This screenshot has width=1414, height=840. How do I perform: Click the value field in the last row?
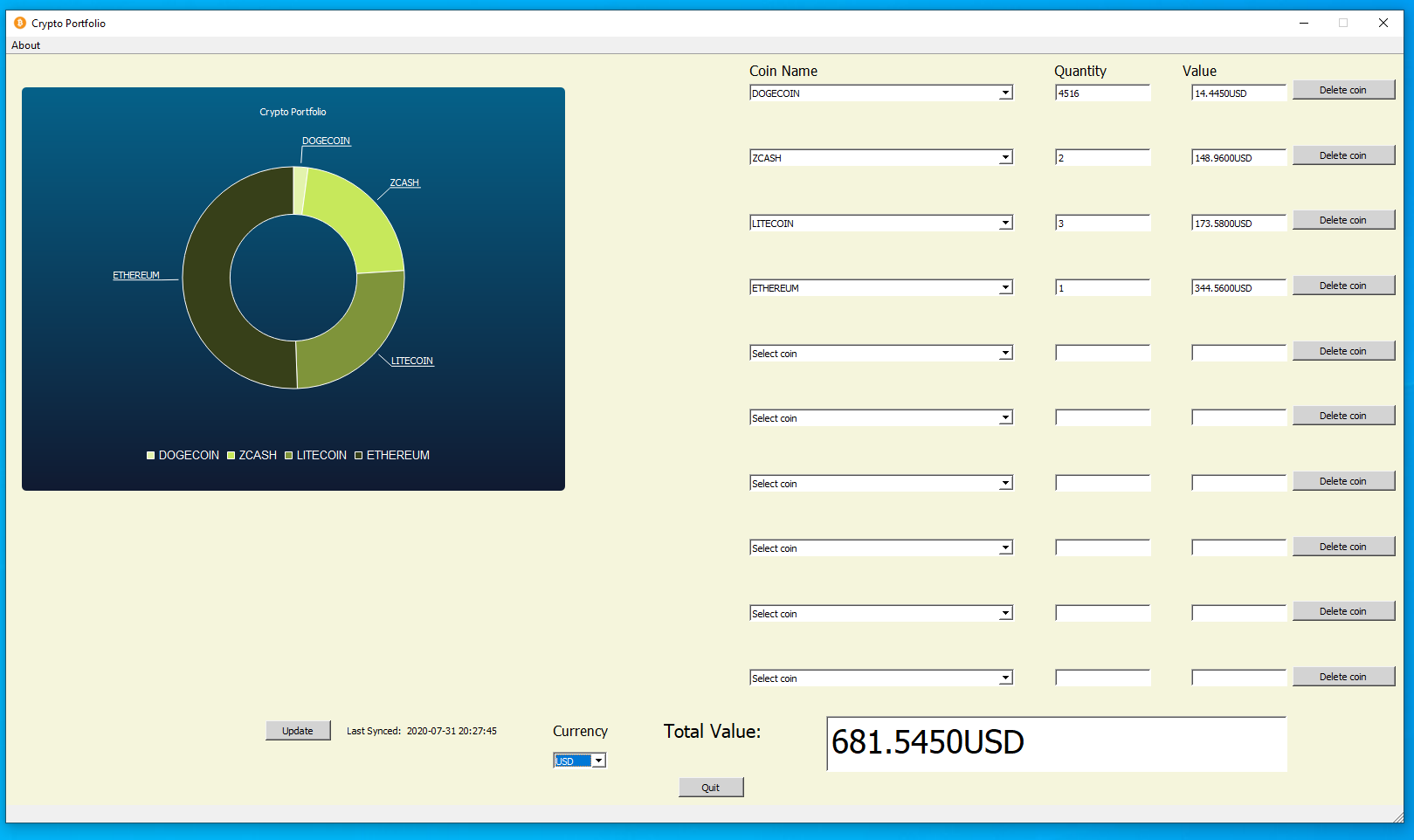(x=1239, y=678)
